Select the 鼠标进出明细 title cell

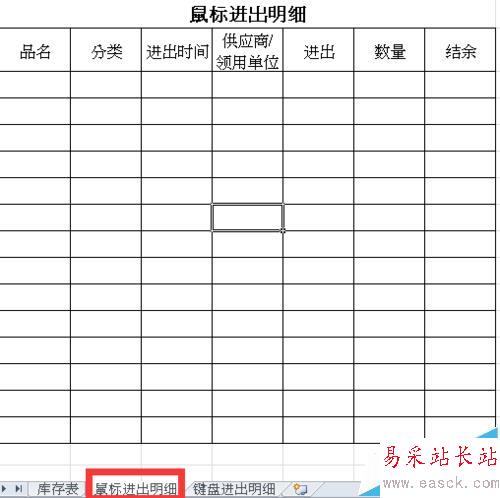[x=248, y=15]
